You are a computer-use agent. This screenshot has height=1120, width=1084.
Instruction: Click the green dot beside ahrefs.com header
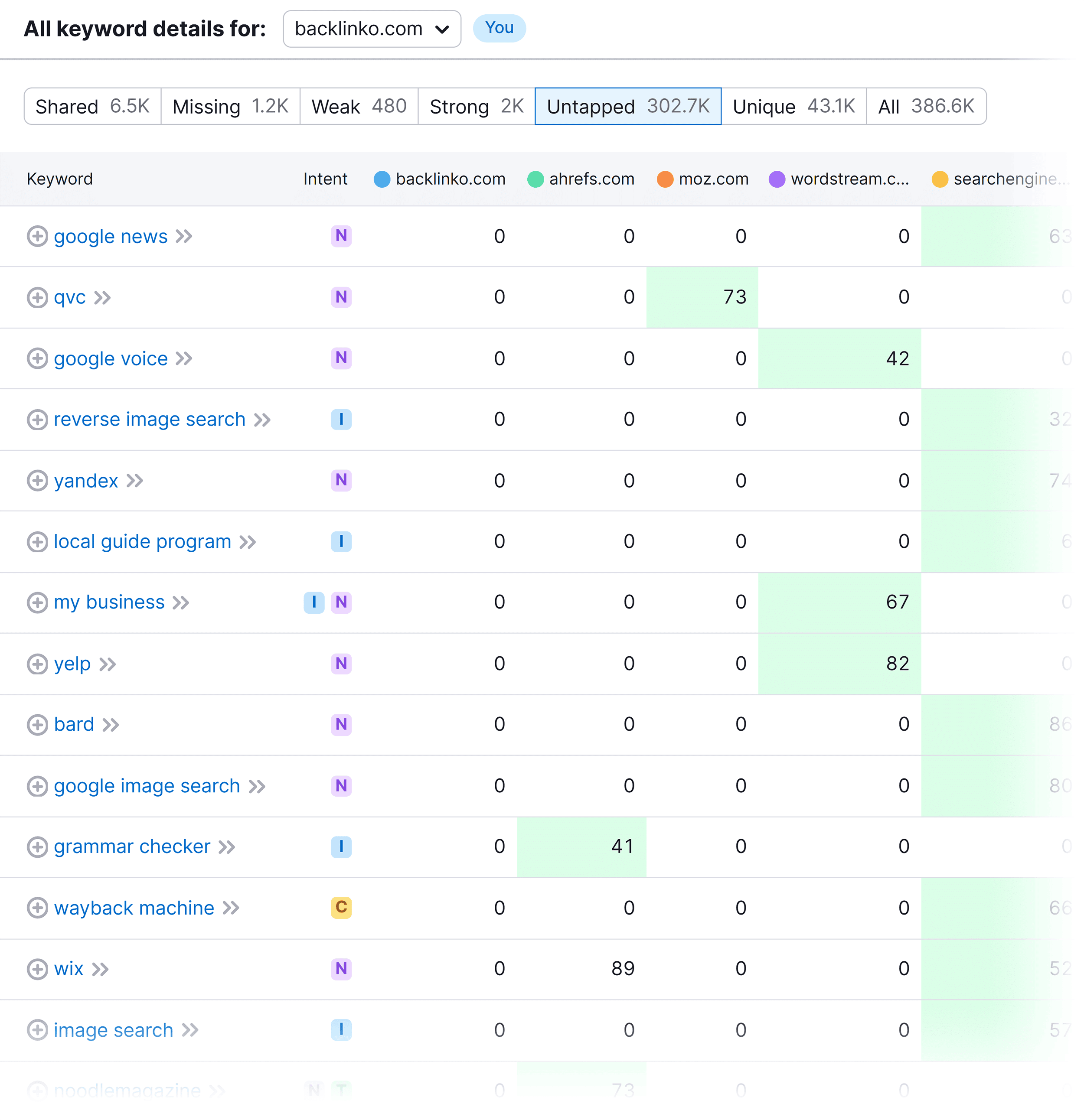click(535, 179)
